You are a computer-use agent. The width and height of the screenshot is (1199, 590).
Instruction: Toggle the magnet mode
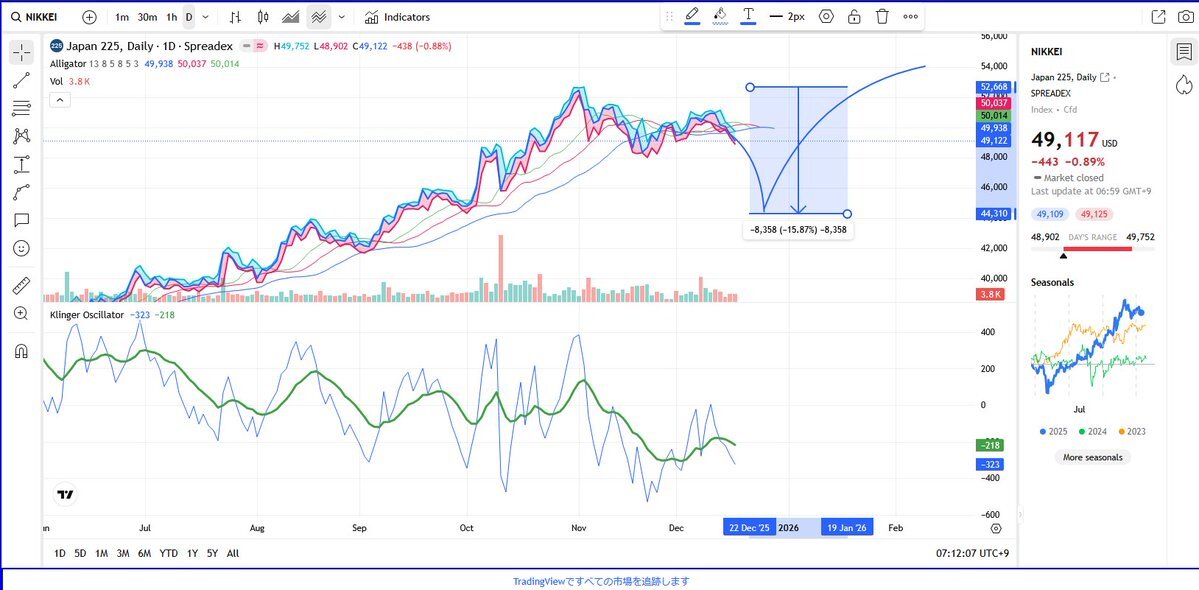click(x=21, y=351)
